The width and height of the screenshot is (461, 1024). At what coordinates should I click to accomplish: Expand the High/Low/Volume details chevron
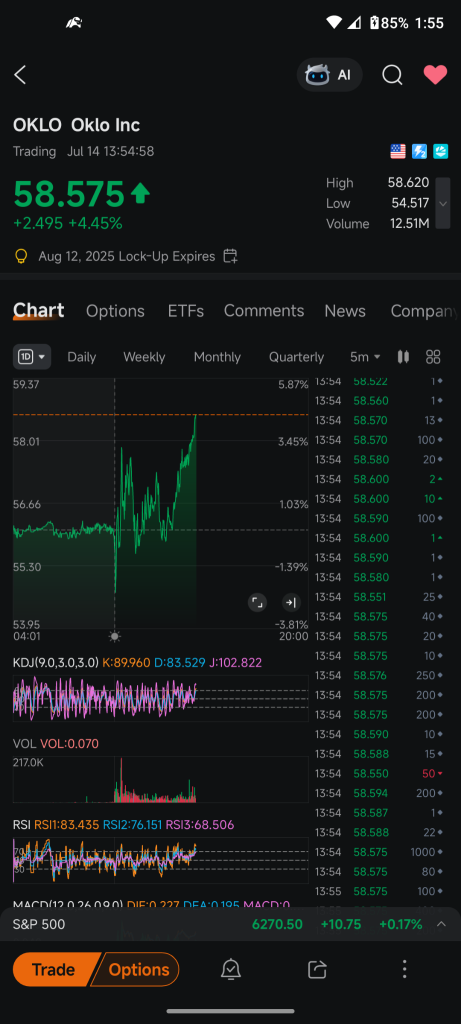[x=443, y=203]
